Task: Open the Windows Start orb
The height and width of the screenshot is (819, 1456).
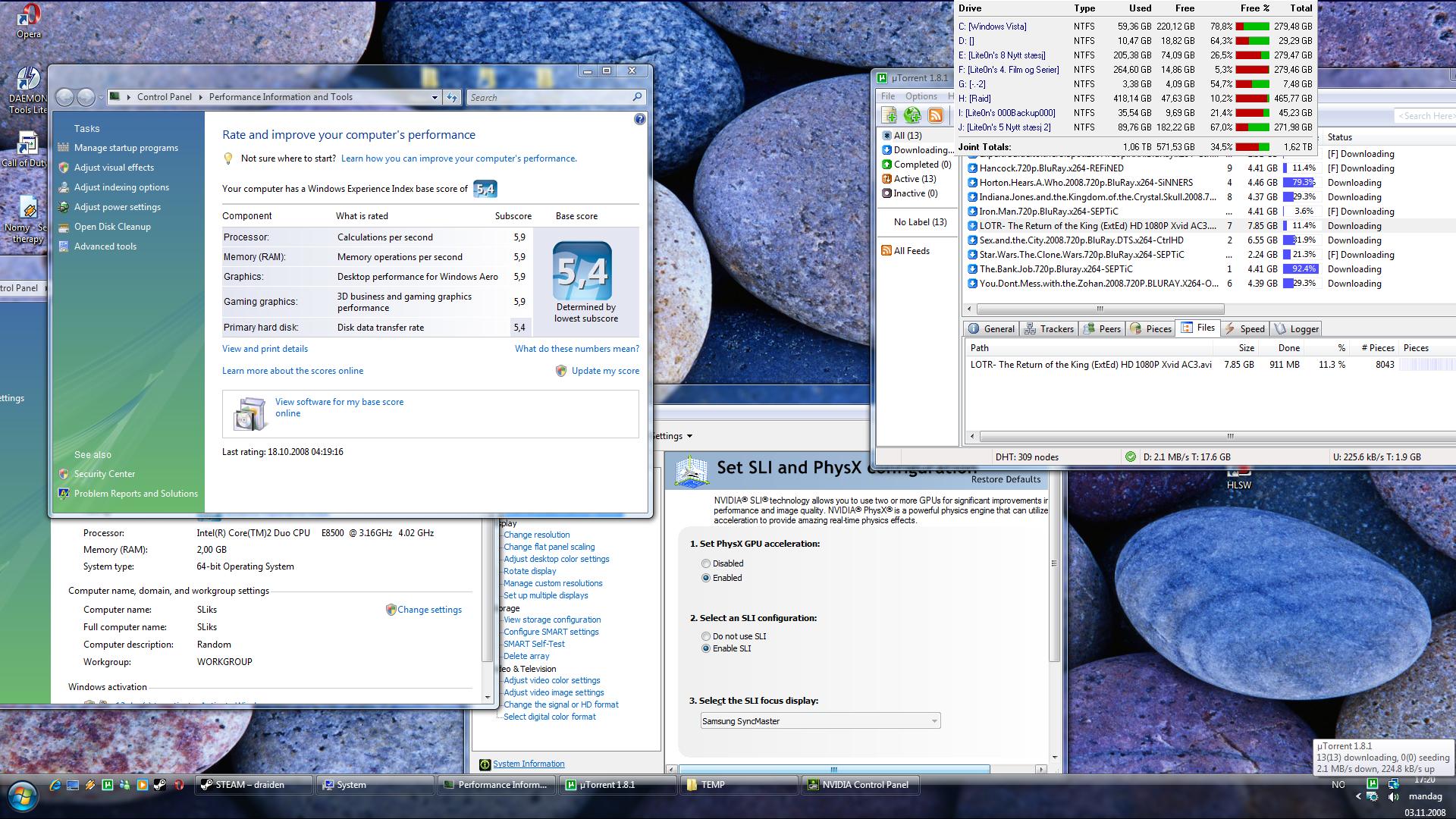Action: [x=22, y=796]
